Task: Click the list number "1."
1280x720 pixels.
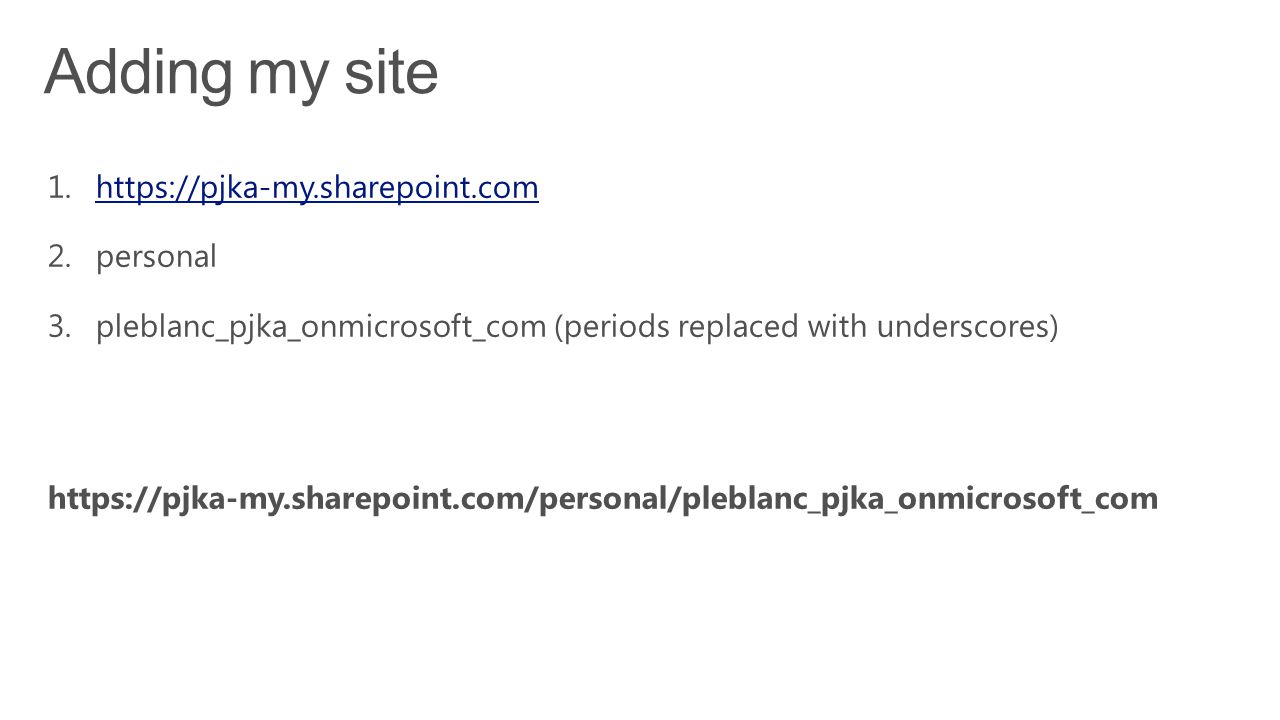Action: [59, 187]
